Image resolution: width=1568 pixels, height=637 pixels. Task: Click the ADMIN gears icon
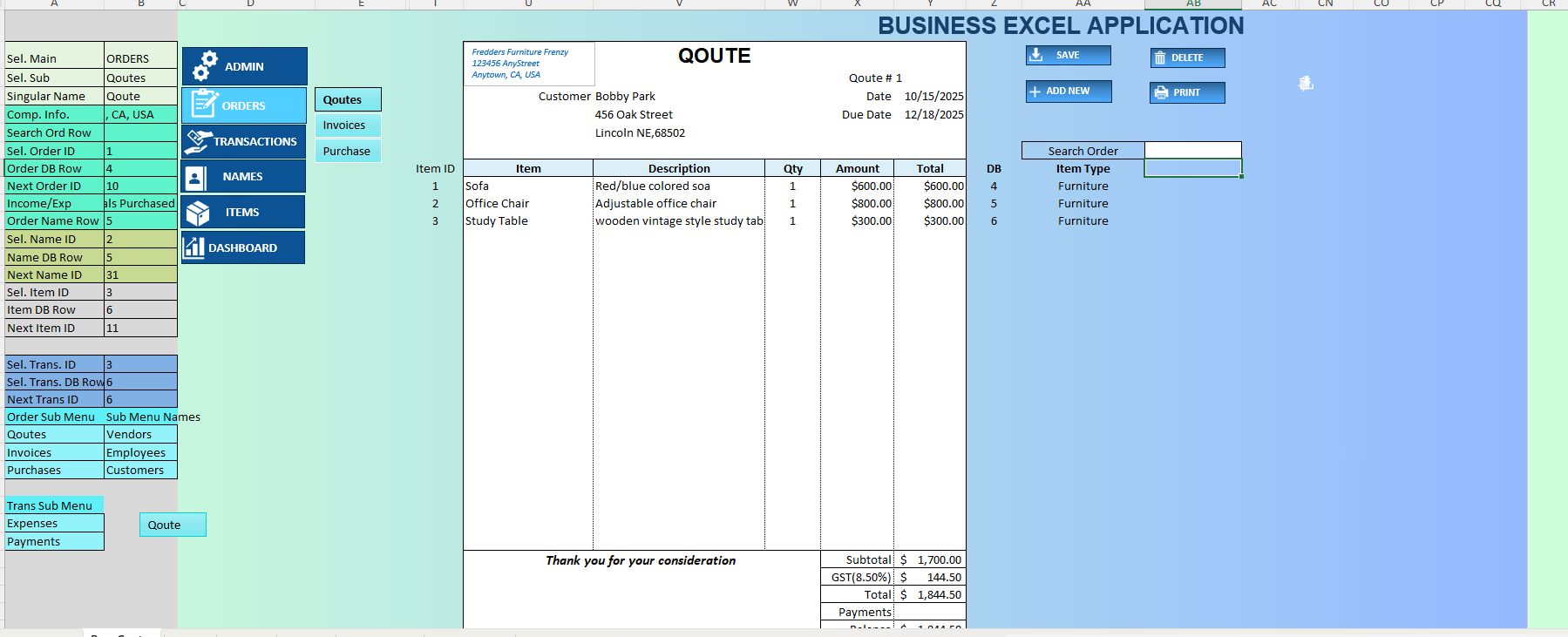[x=205, y=66]
